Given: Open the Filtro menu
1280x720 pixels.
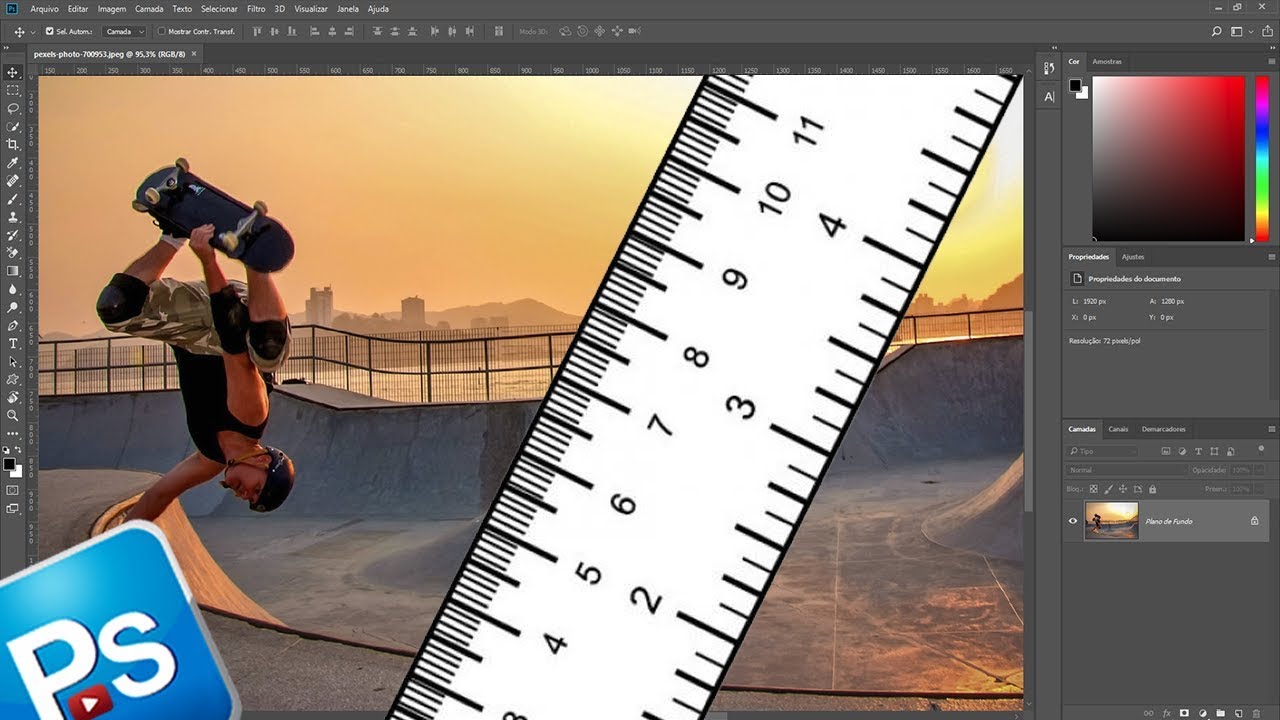Looking at the screenshot, I should pos(257,8).
